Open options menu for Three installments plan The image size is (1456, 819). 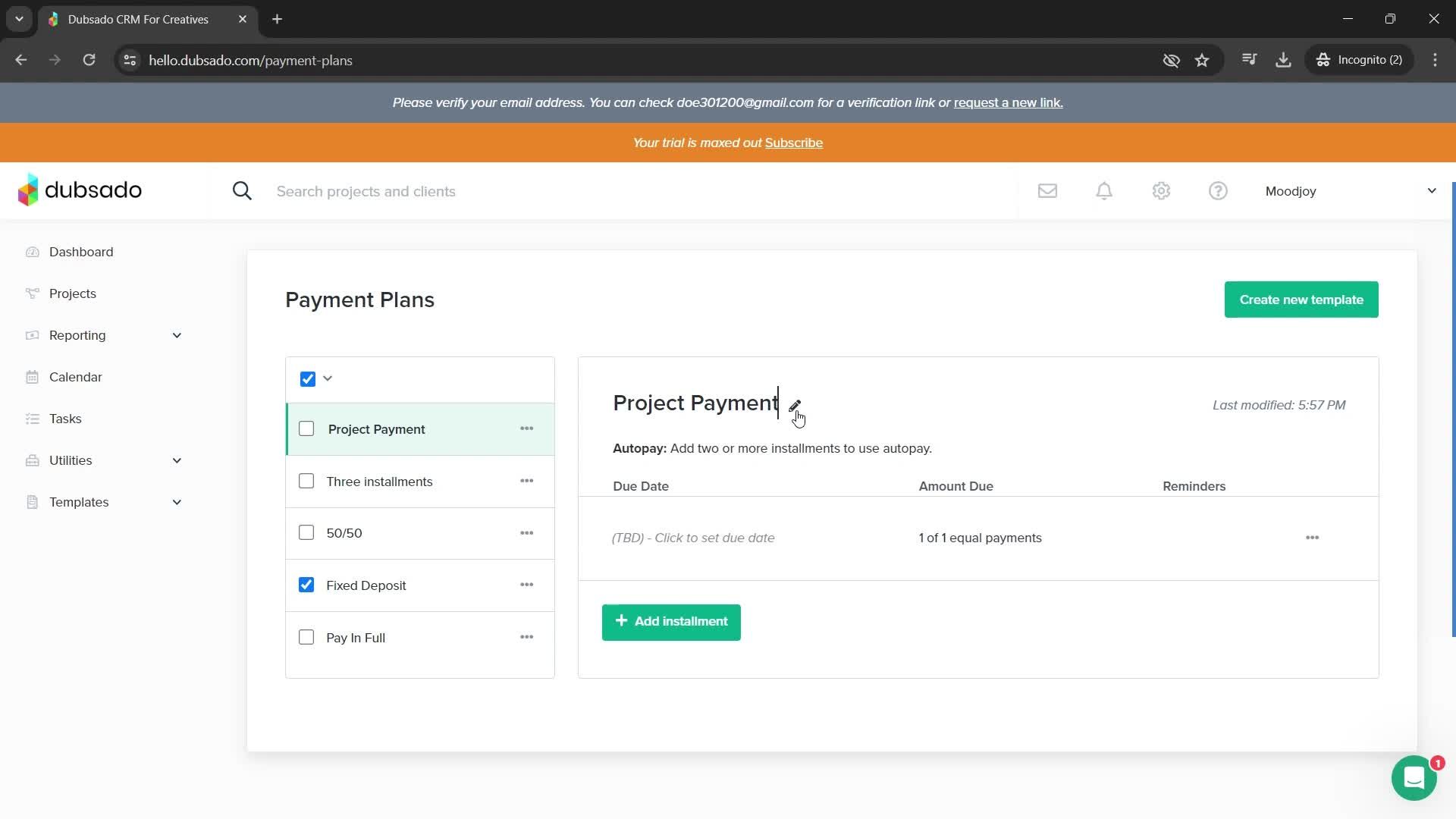point(527,481)
